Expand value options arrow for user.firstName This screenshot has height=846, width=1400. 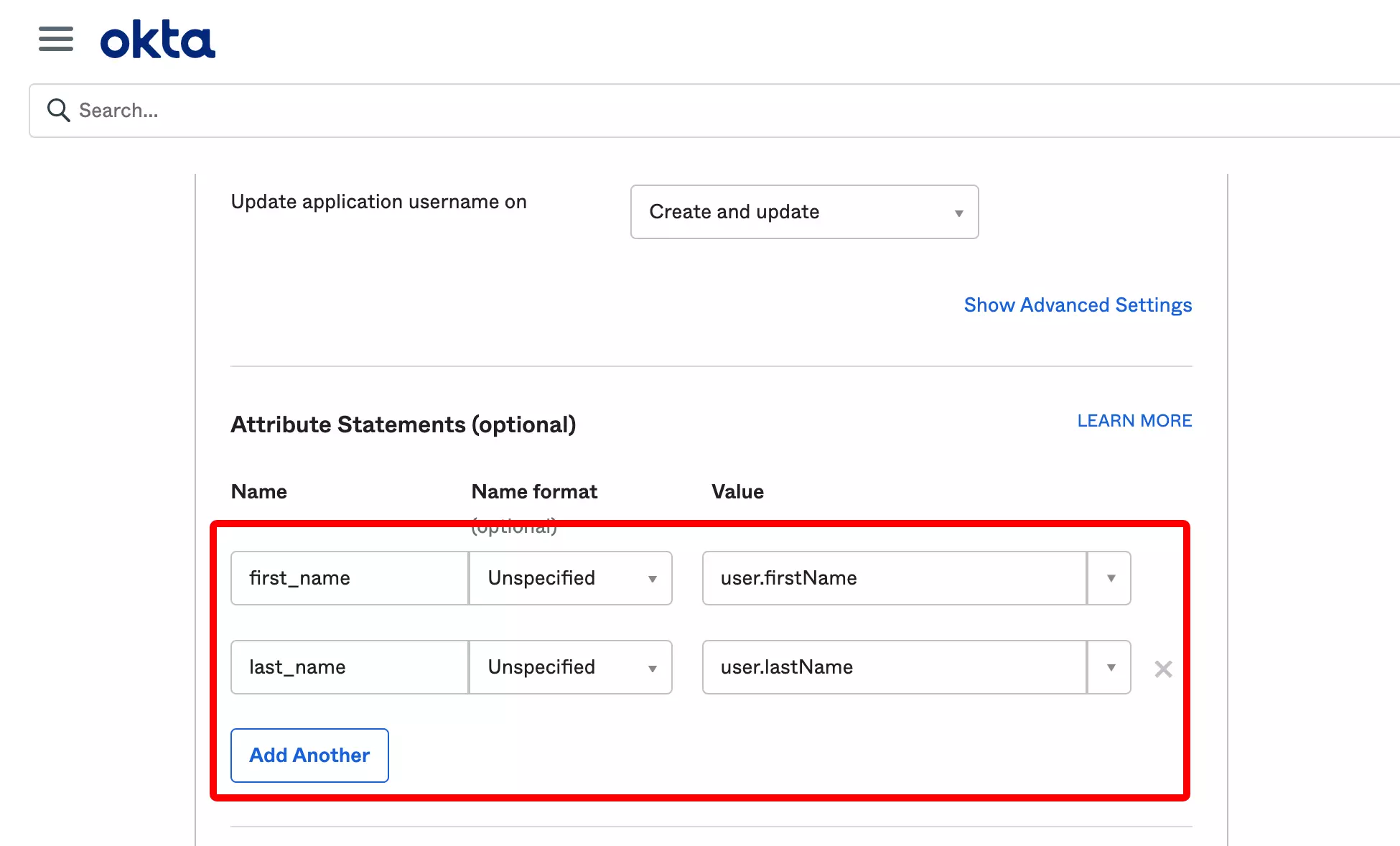coord(1110,578)
